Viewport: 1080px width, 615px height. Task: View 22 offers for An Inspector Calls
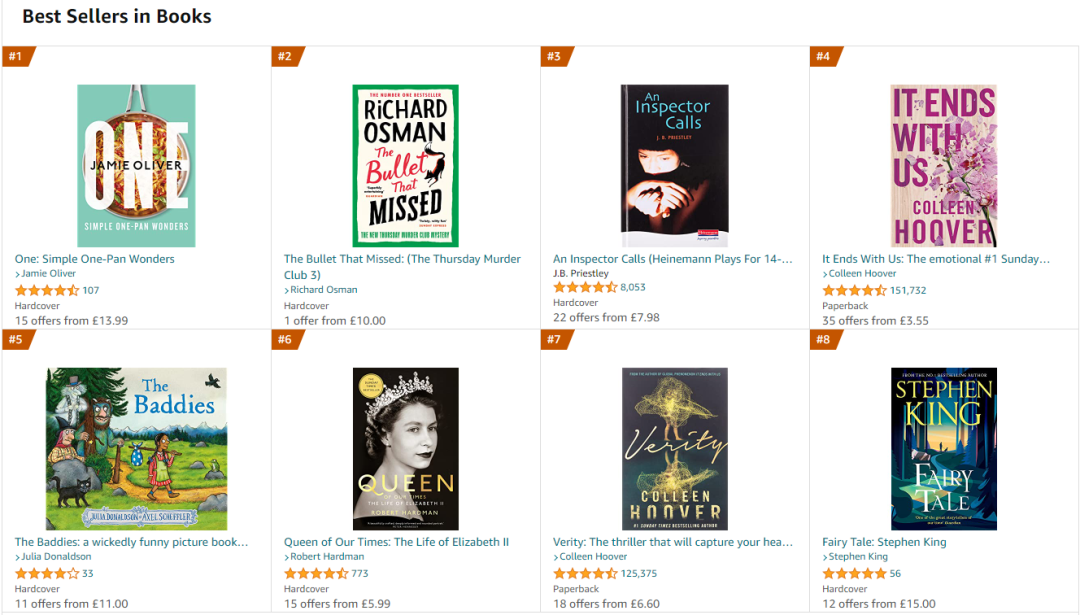606,318
